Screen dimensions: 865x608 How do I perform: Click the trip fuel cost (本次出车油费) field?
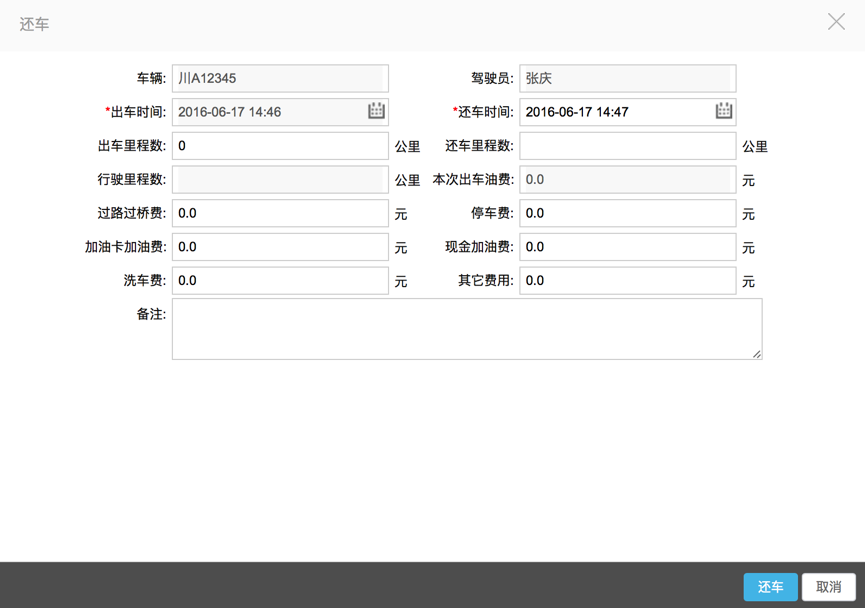point(627,179)
